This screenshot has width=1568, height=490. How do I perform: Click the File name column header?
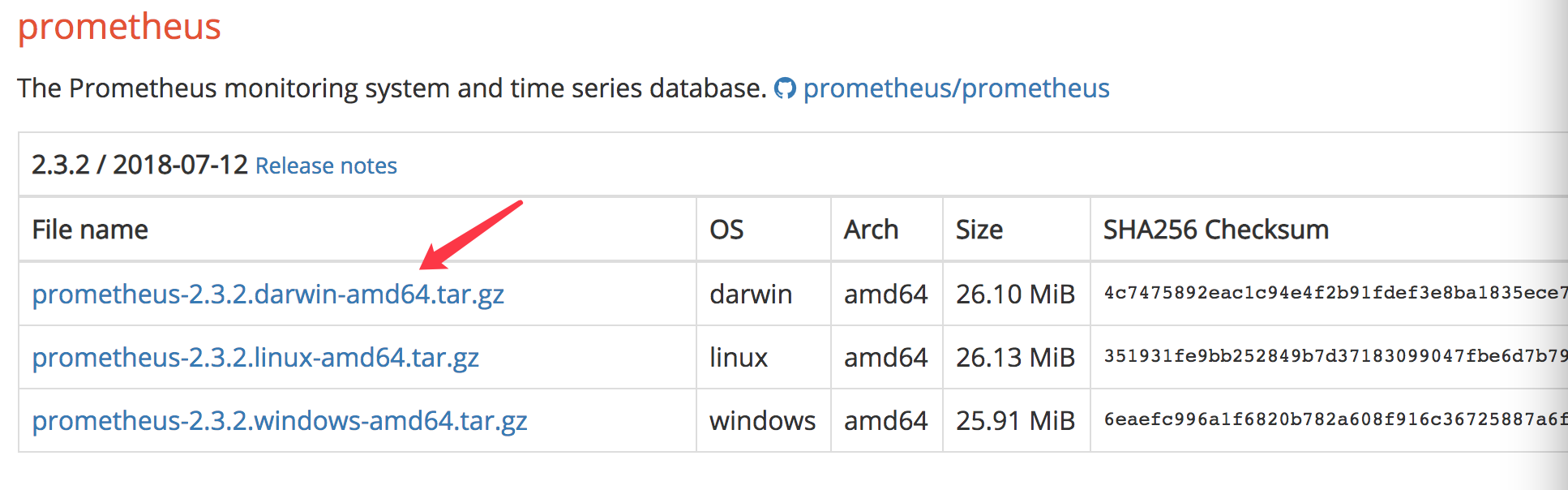90,230
